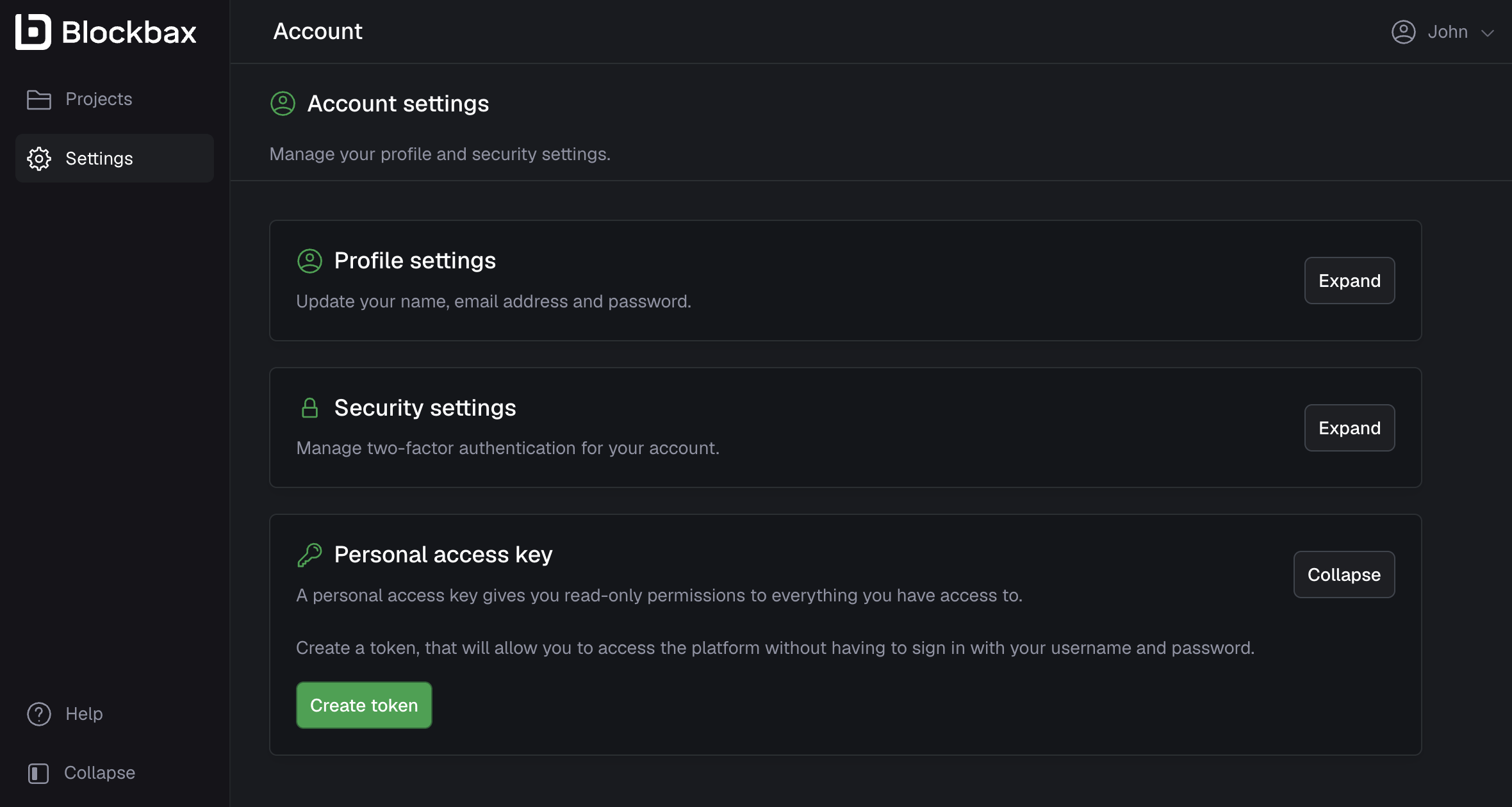The width and height of the screenshot is (1512, 807).
Task: Select Settings in the sidebar
Action: point(115,158)
